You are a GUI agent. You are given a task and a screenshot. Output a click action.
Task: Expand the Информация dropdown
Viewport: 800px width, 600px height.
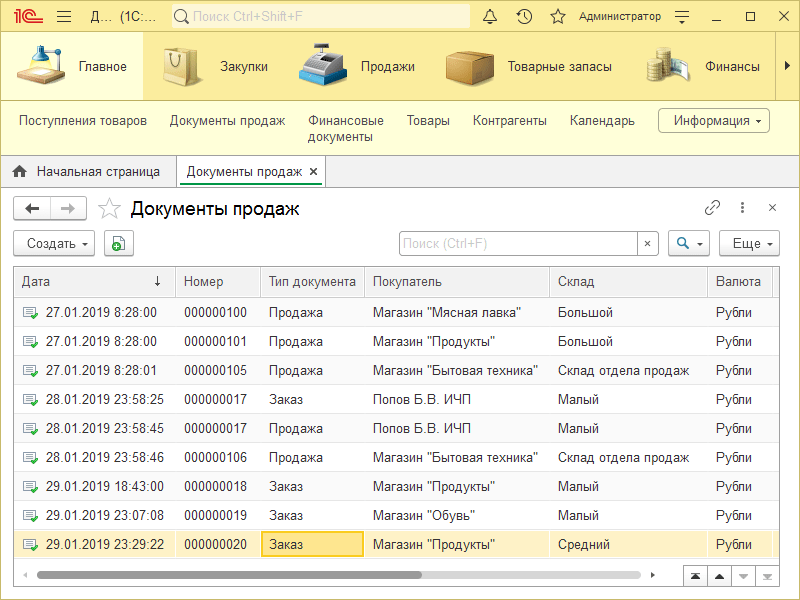(x=714, y=121)
